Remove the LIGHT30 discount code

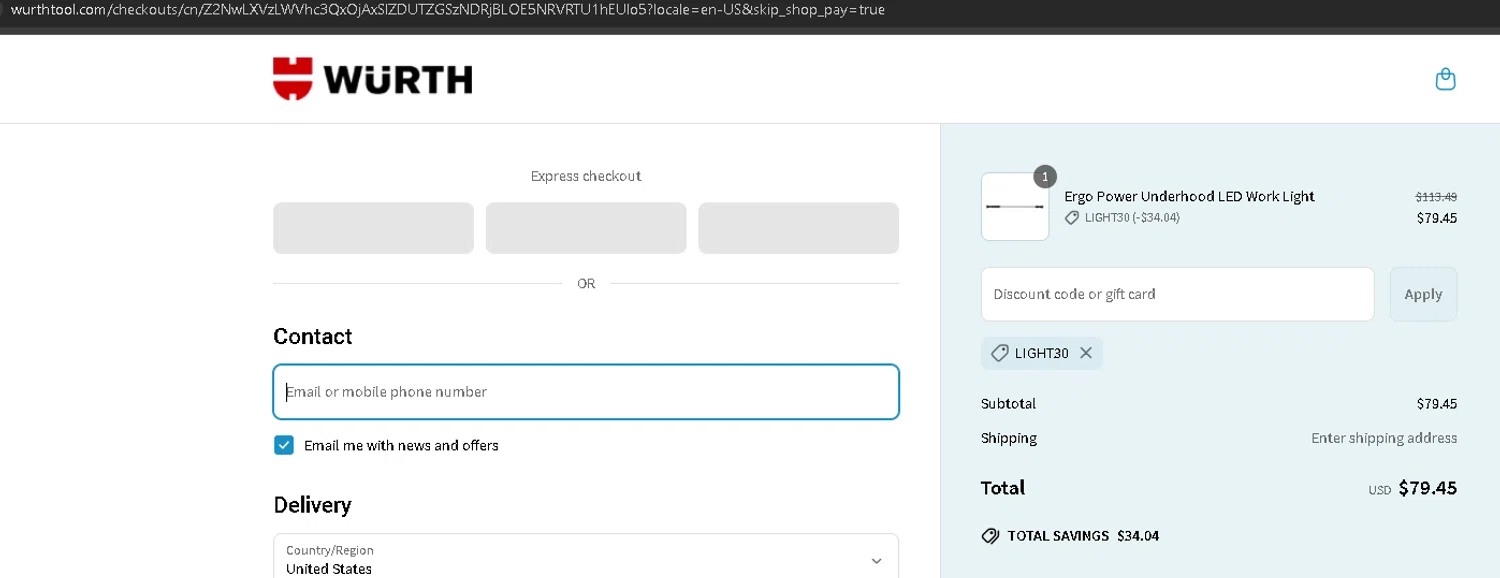point(1086,353)
